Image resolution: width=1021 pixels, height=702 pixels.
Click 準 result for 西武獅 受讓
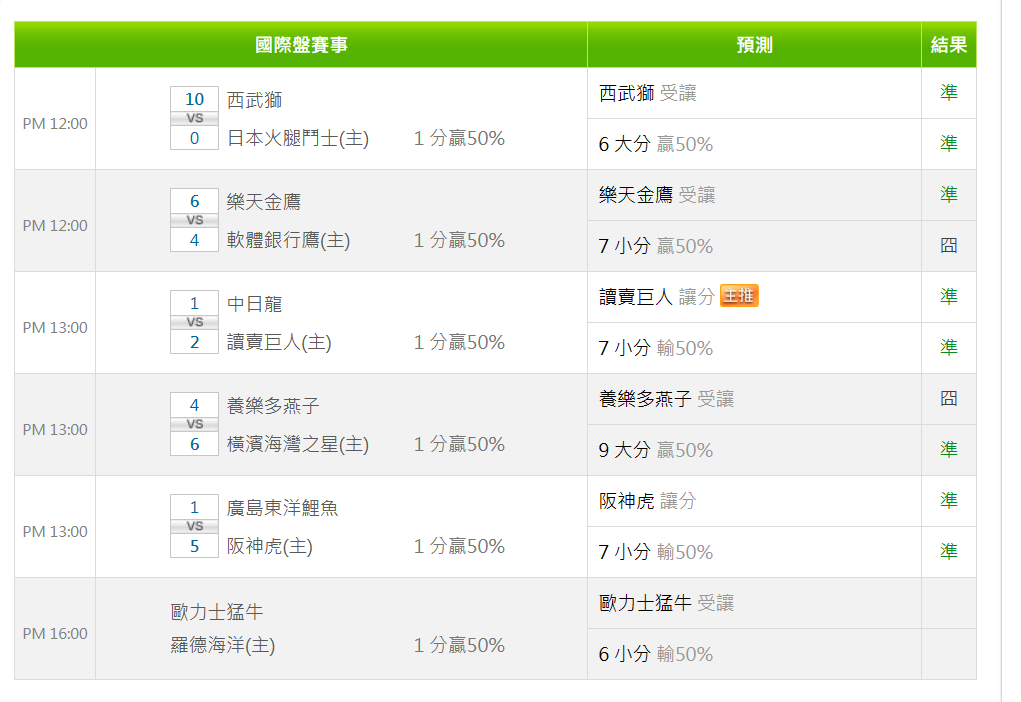pyautogui.click(x=949, y=92)
